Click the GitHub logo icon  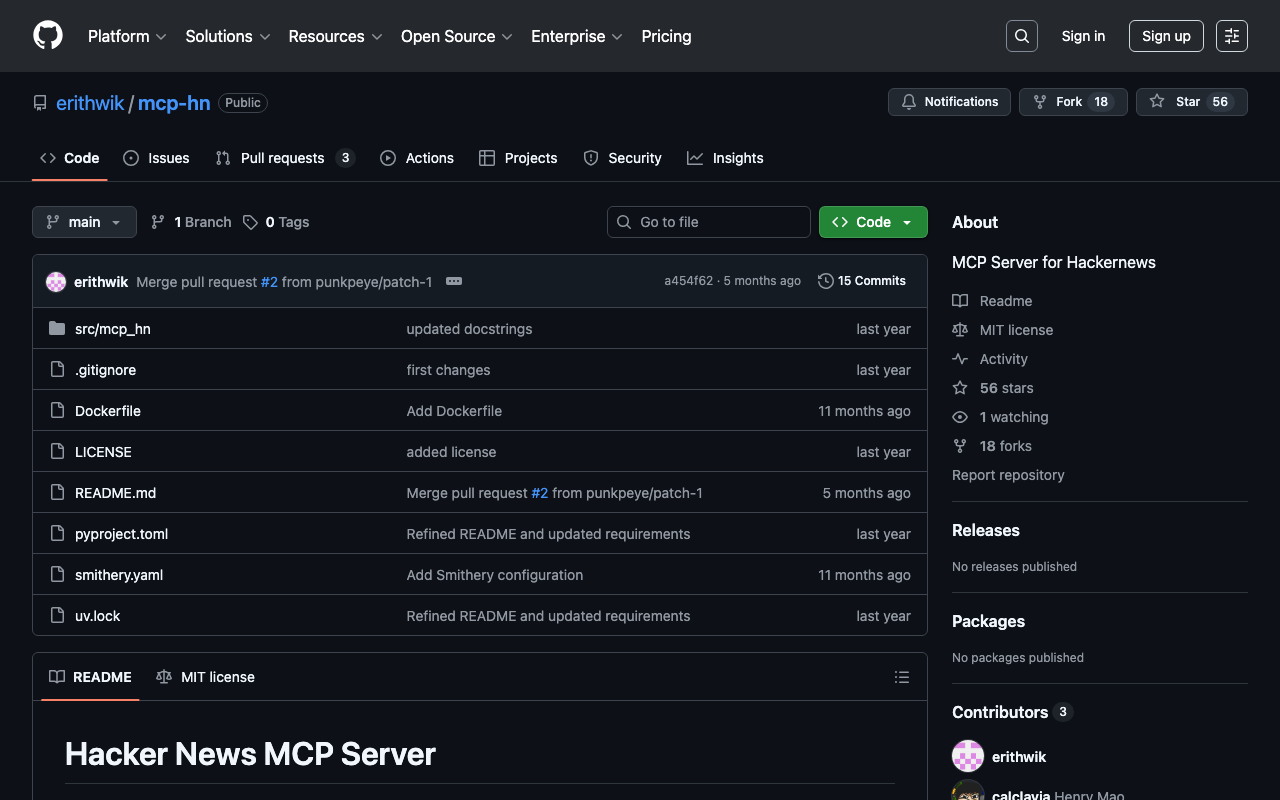[x=48, y=36]
